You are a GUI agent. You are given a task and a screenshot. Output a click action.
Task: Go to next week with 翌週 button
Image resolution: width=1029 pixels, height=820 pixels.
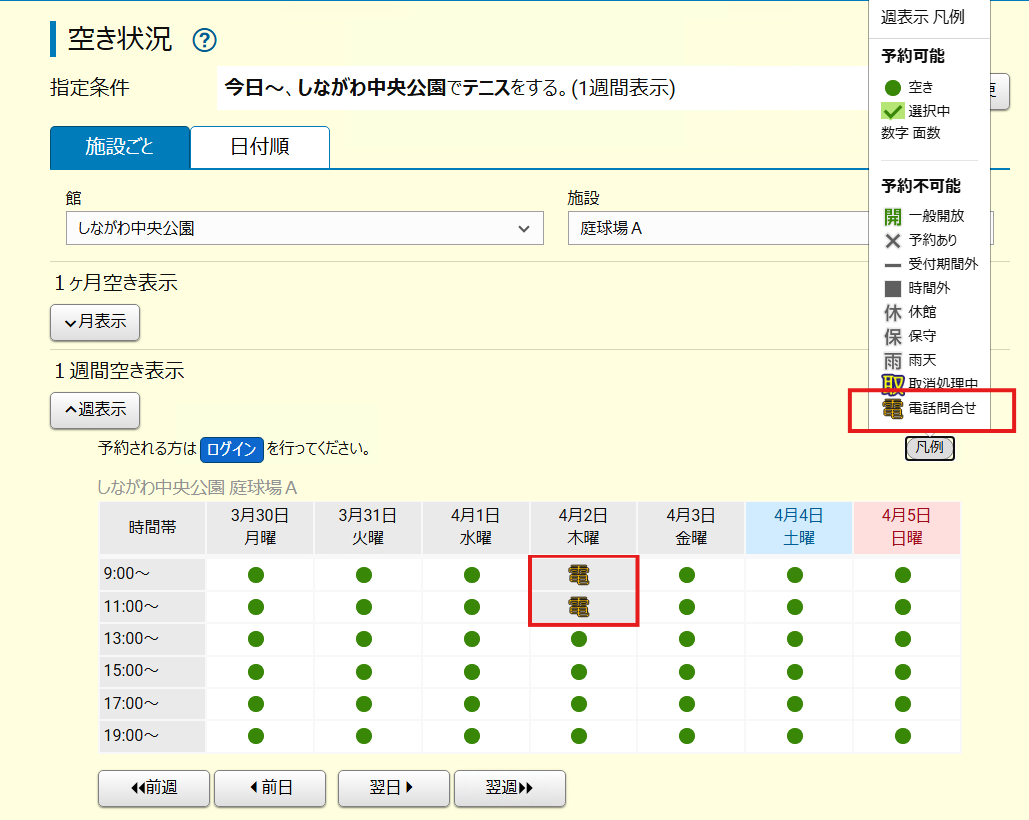click(509, 788)
